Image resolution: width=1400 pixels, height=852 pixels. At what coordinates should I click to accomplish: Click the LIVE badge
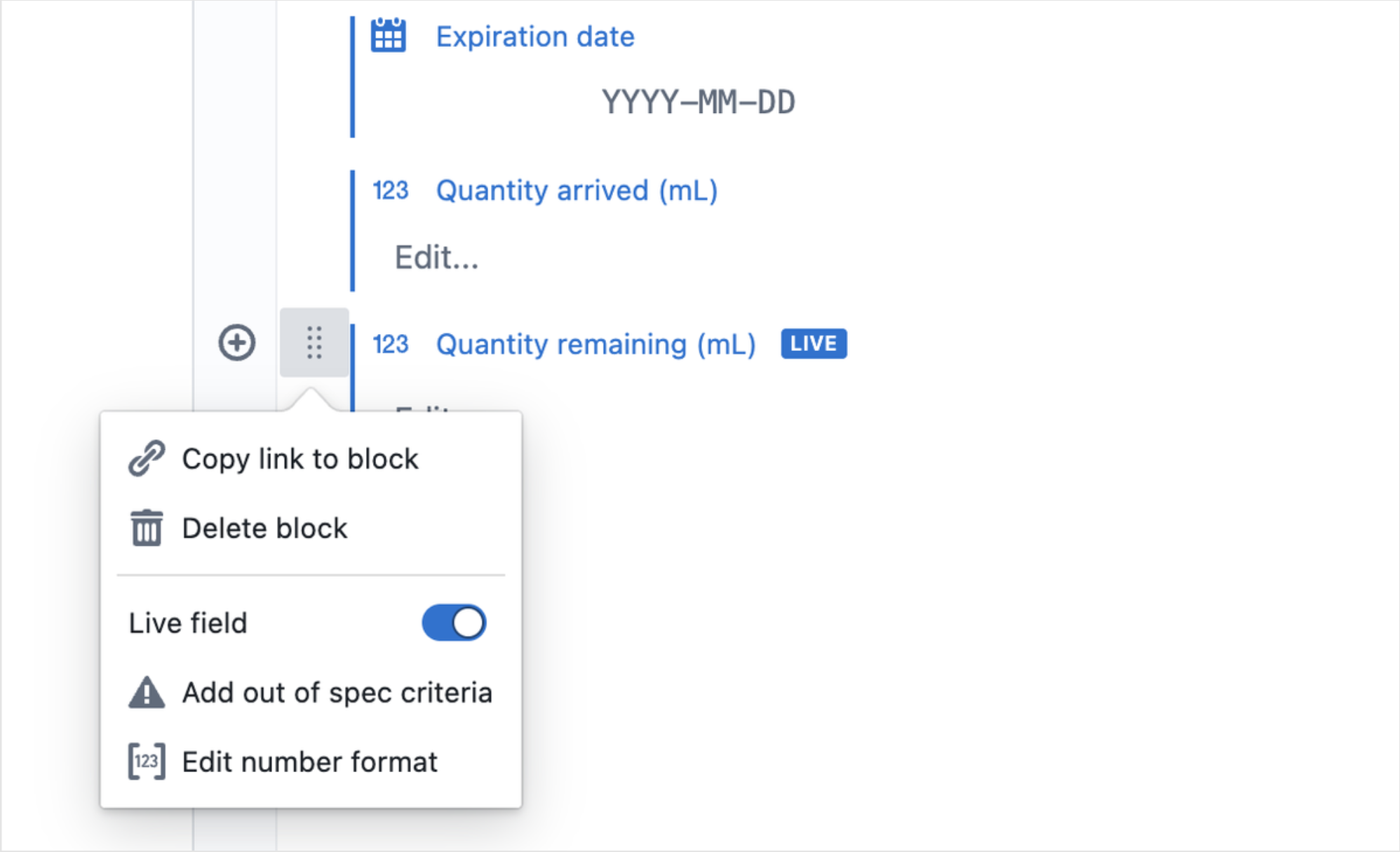pos(814,344)
